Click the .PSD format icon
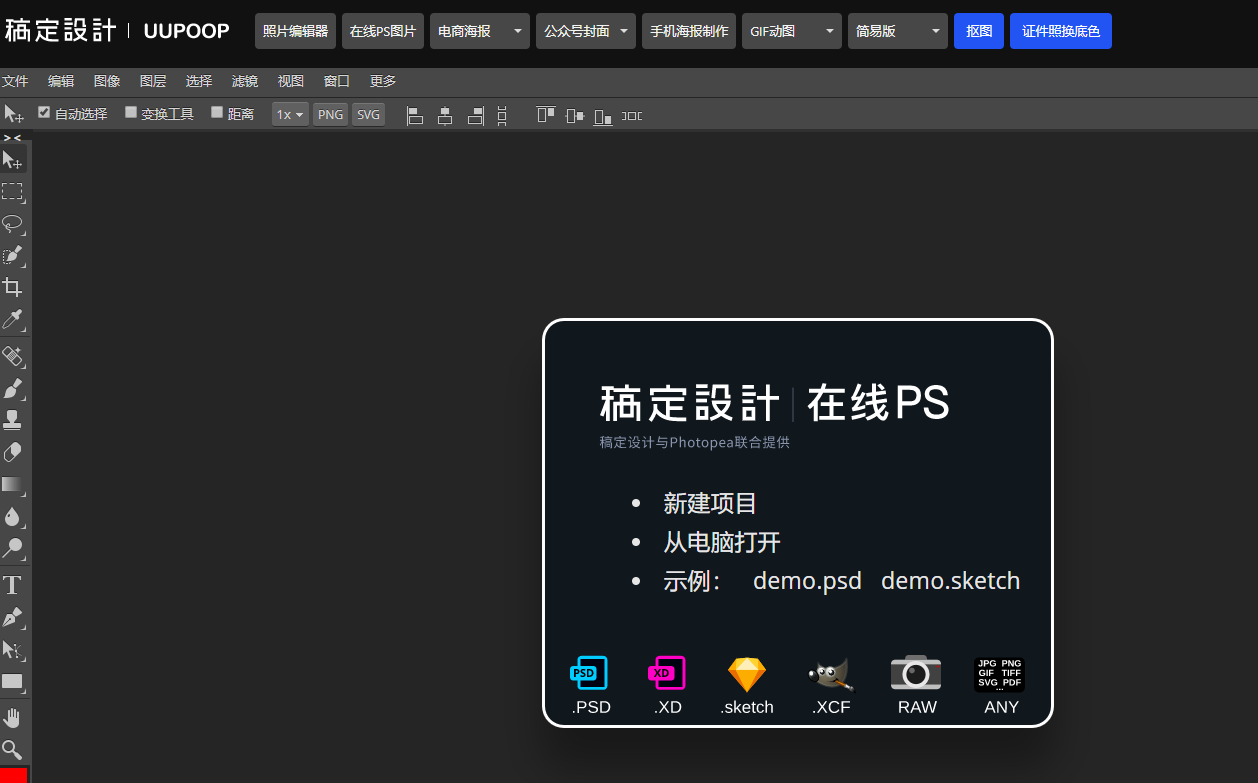 tap(589, 673)
